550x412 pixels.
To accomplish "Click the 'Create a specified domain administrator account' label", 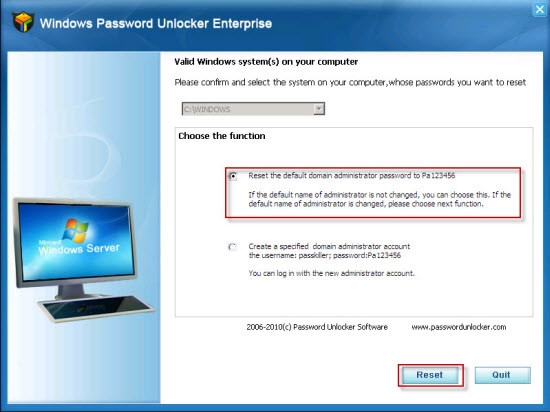I will (329, 246).
